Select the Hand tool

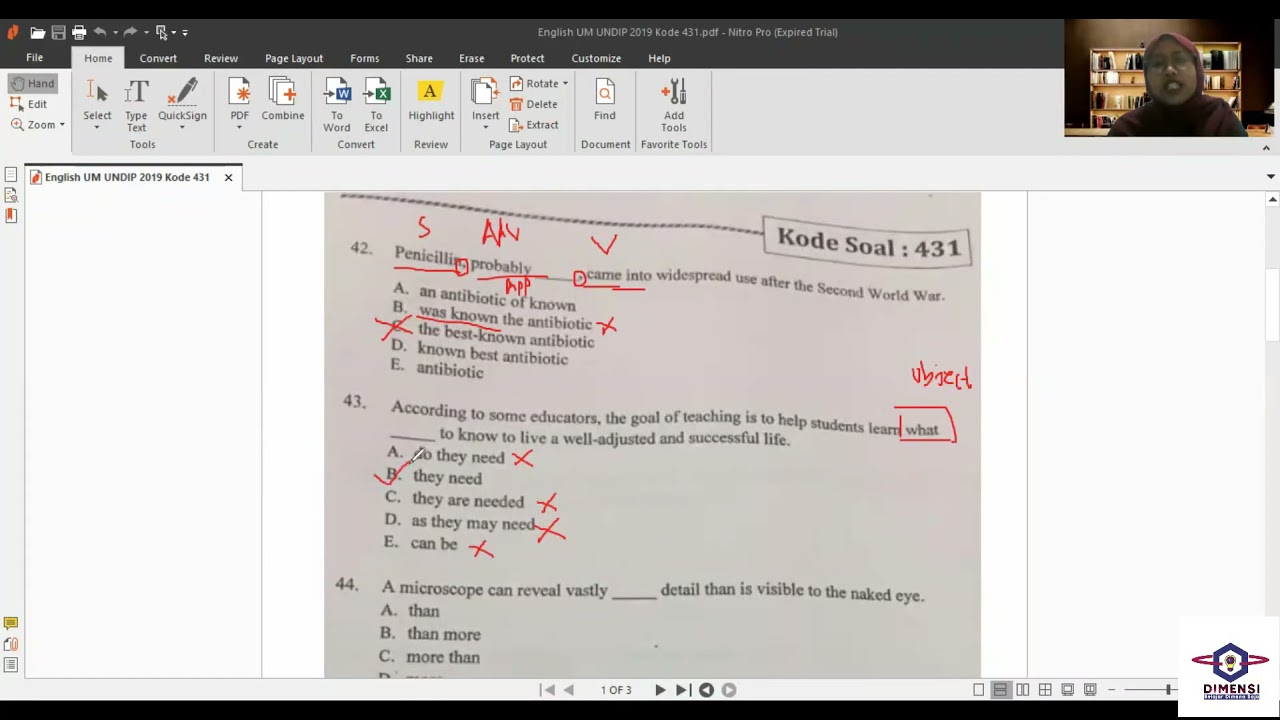point(32,83)
